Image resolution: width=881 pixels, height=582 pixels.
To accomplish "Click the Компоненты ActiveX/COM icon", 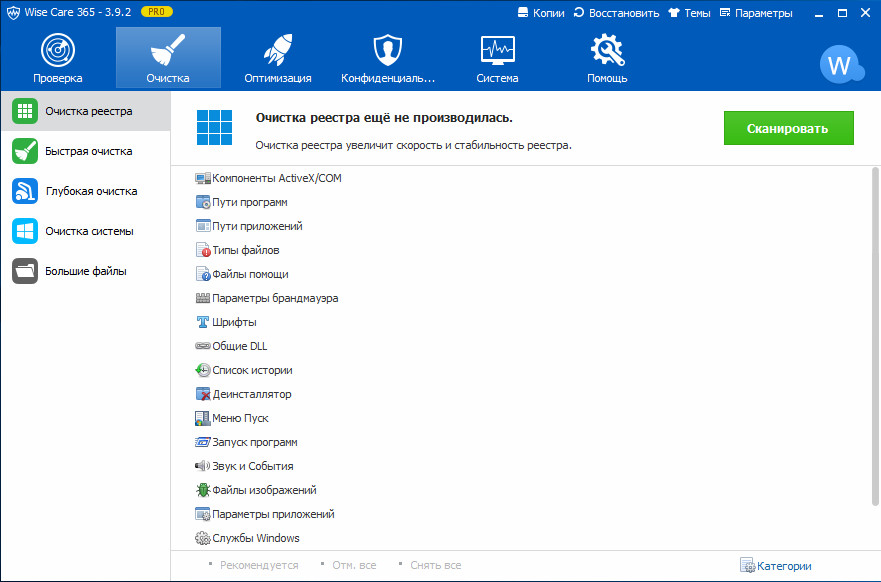I will click(x=202, y=178).
